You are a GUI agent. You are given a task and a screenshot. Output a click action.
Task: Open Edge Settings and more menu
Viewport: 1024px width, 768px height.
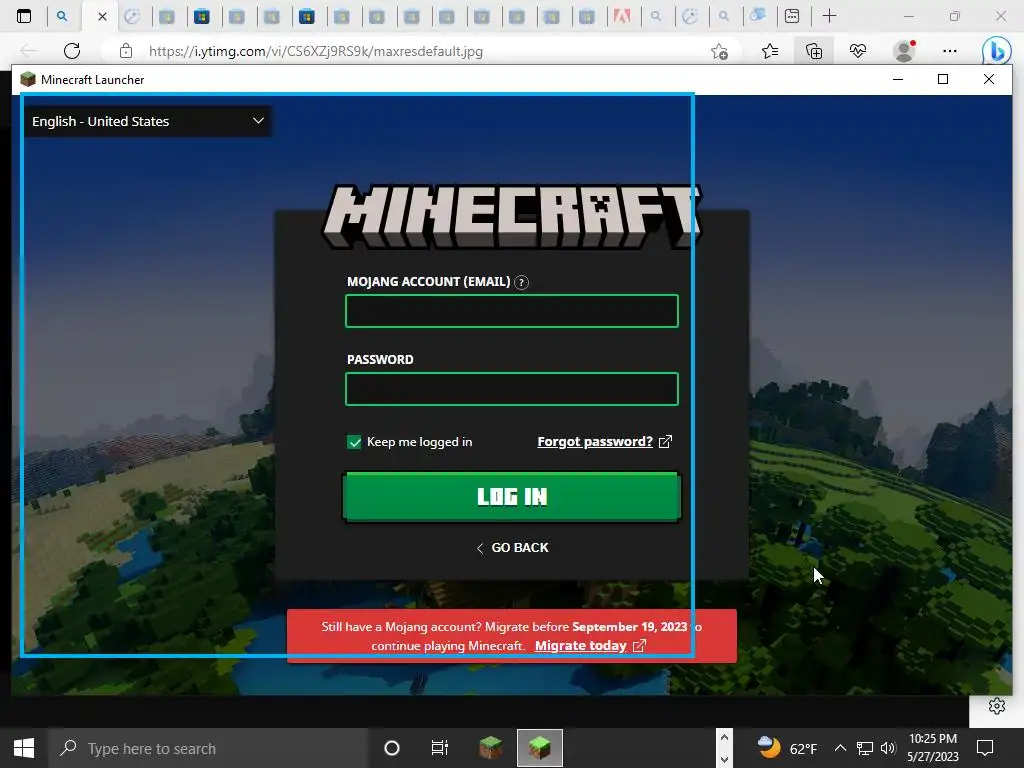click(950, 51)
